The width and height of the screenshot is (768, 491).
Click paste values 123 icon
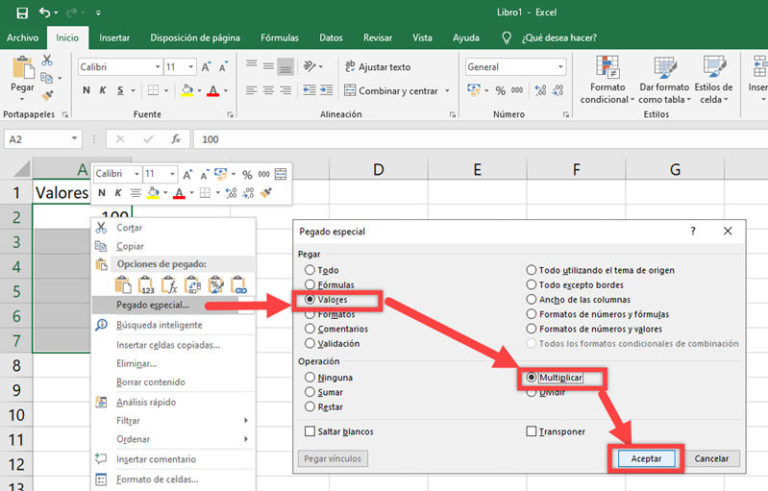(146, 285)
